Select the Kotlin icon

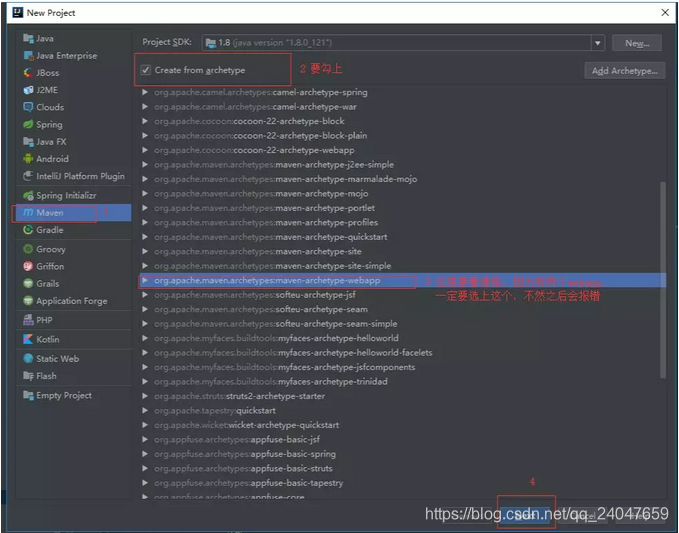pos(28,339)
